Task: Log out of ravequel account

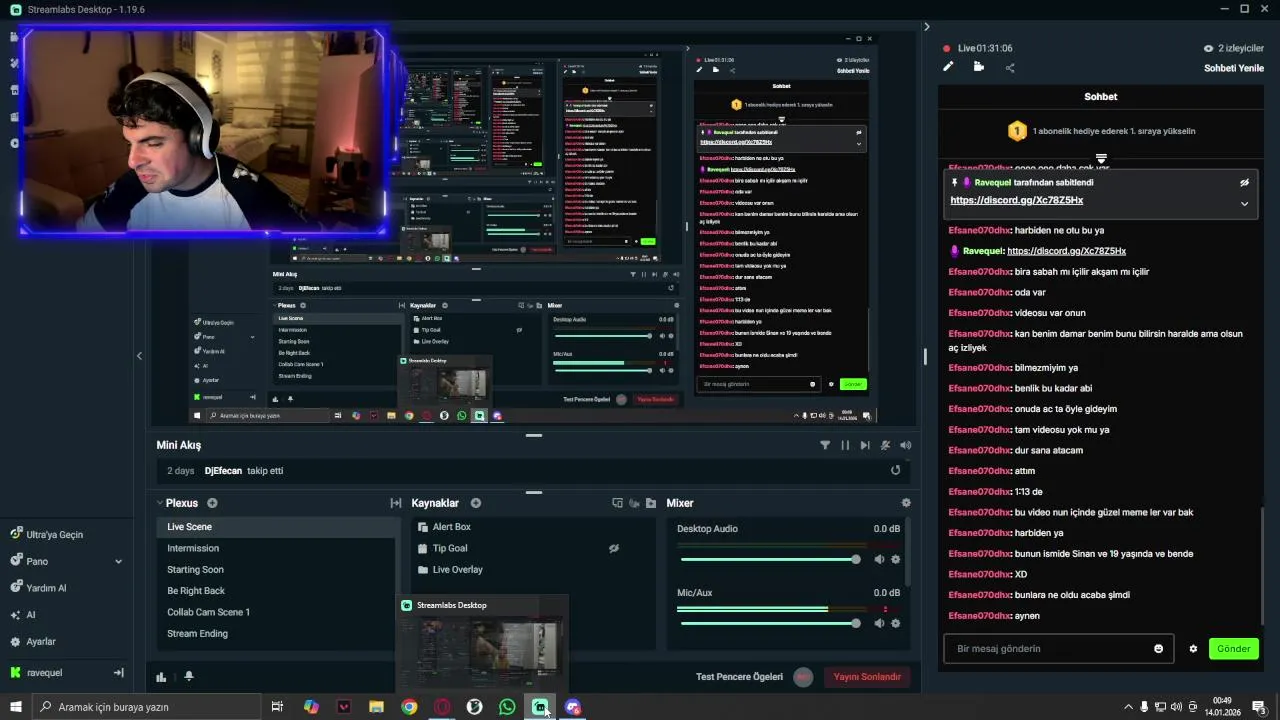Action: [118, 673]
